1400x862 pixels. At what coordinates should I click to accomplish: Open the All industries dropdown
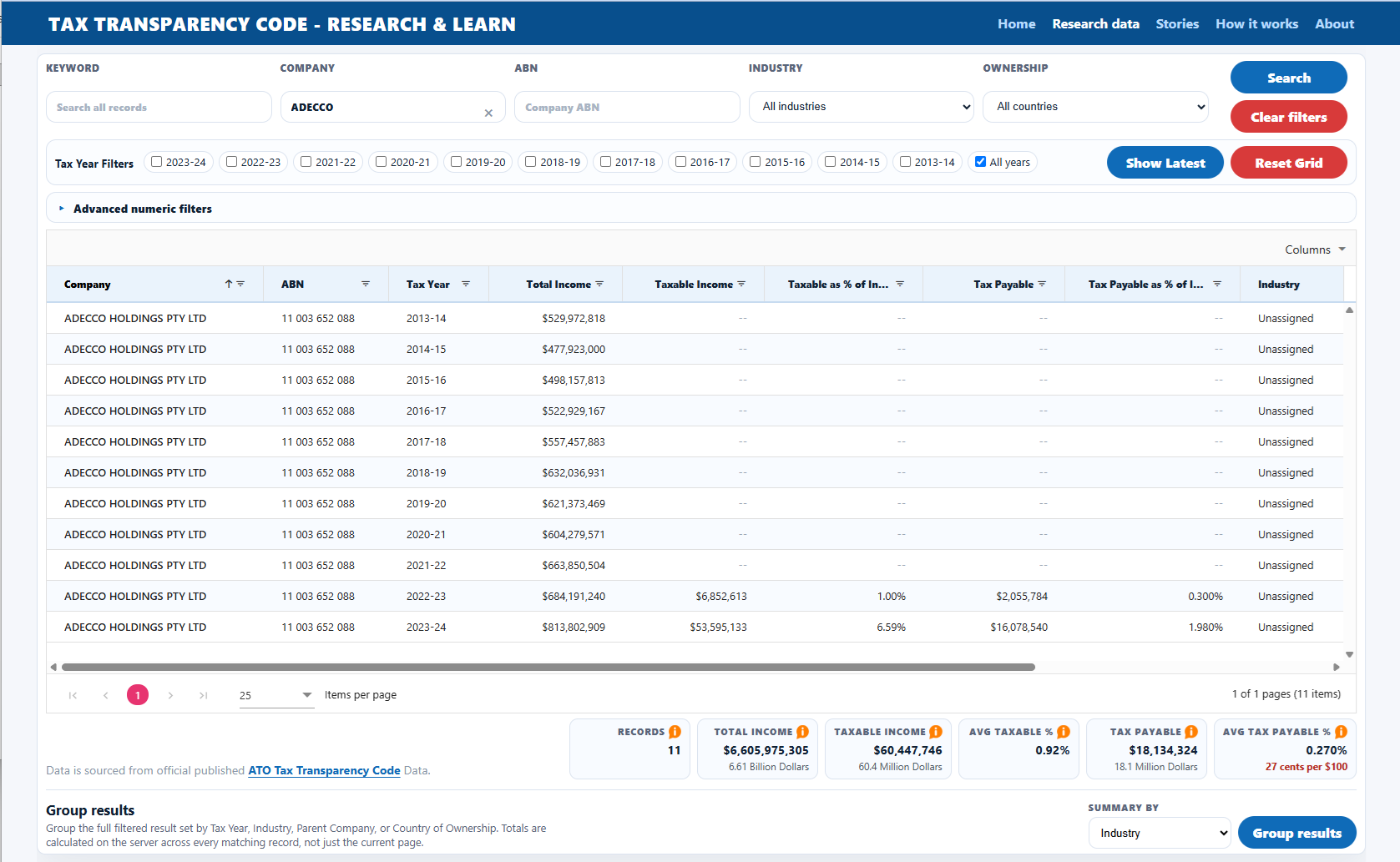[861, 107]
